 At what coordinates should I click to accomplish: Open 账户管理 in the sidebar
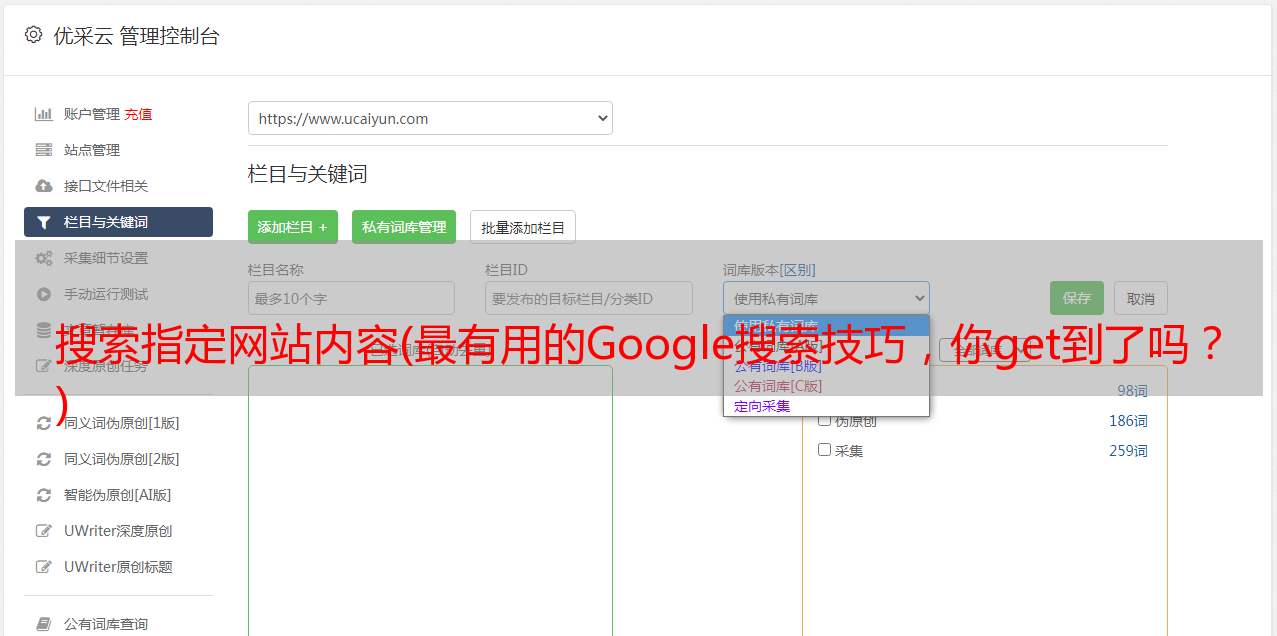92,114
